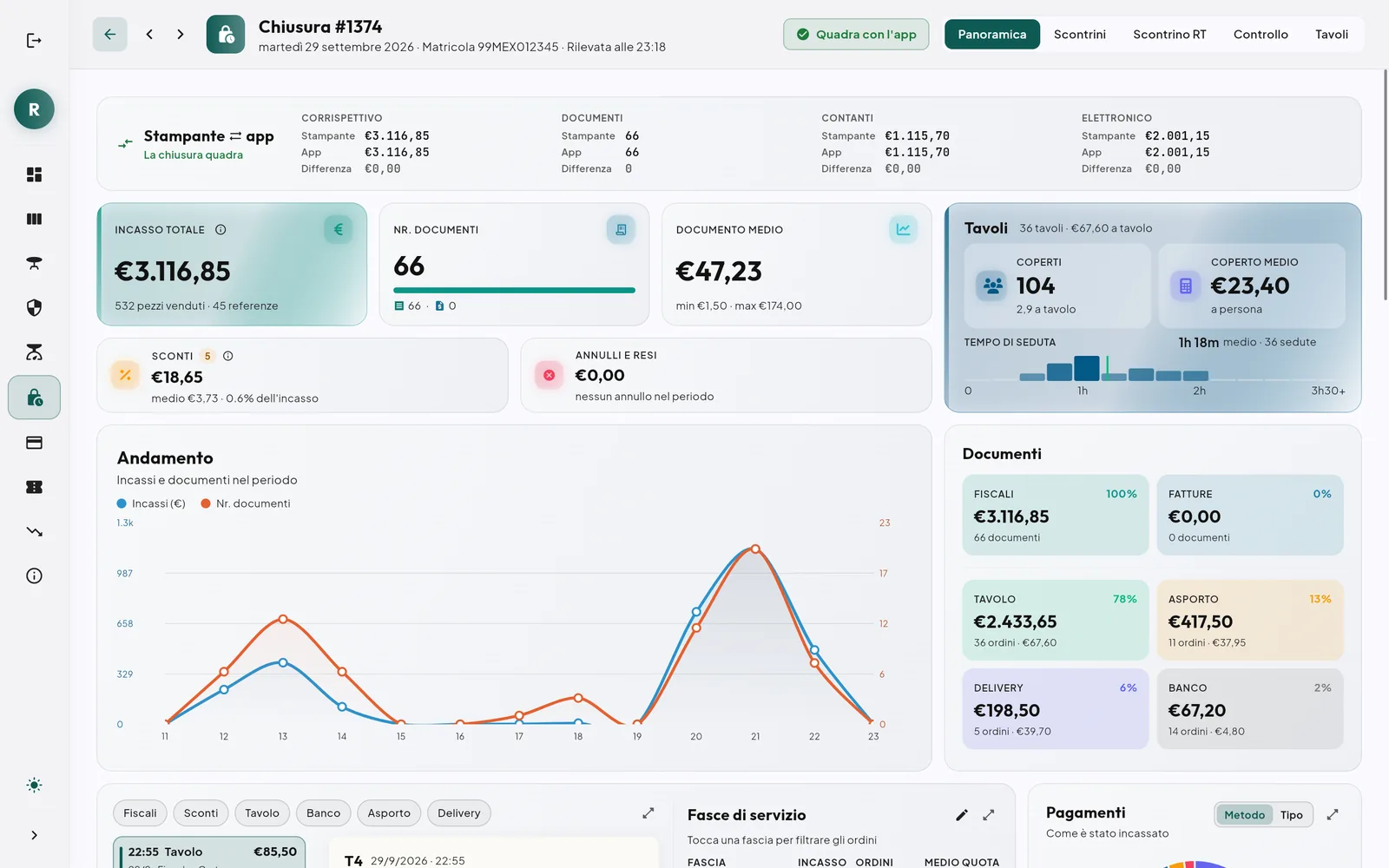Expand the sidebar with bottom chevron
The image size is (1389, 868).
point(34,835)
